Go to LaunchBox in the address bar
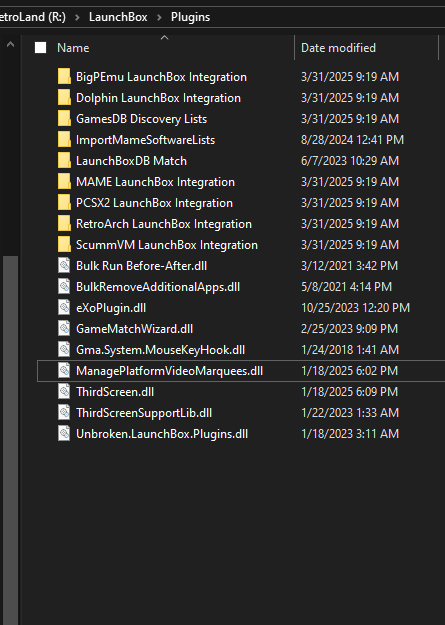 pos(118,17)
